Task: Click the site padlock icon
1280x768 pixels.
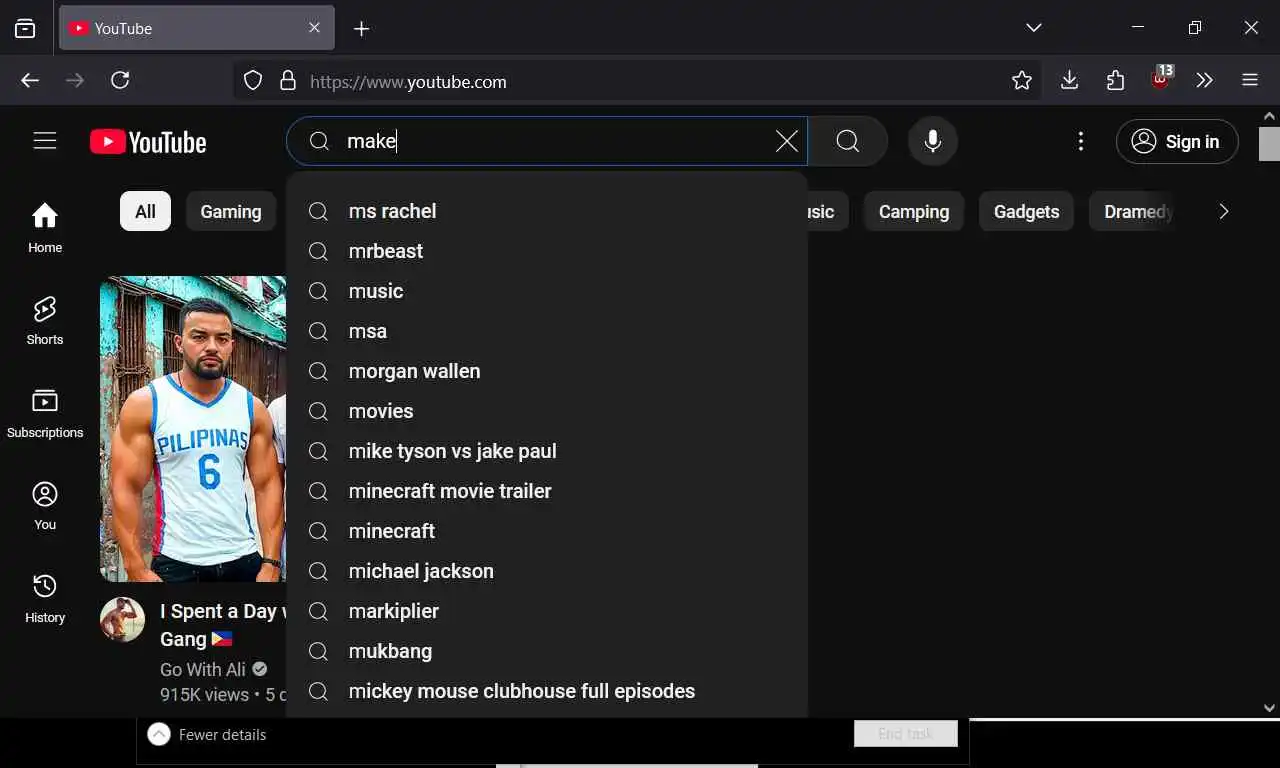Action: tap(288, 81)
